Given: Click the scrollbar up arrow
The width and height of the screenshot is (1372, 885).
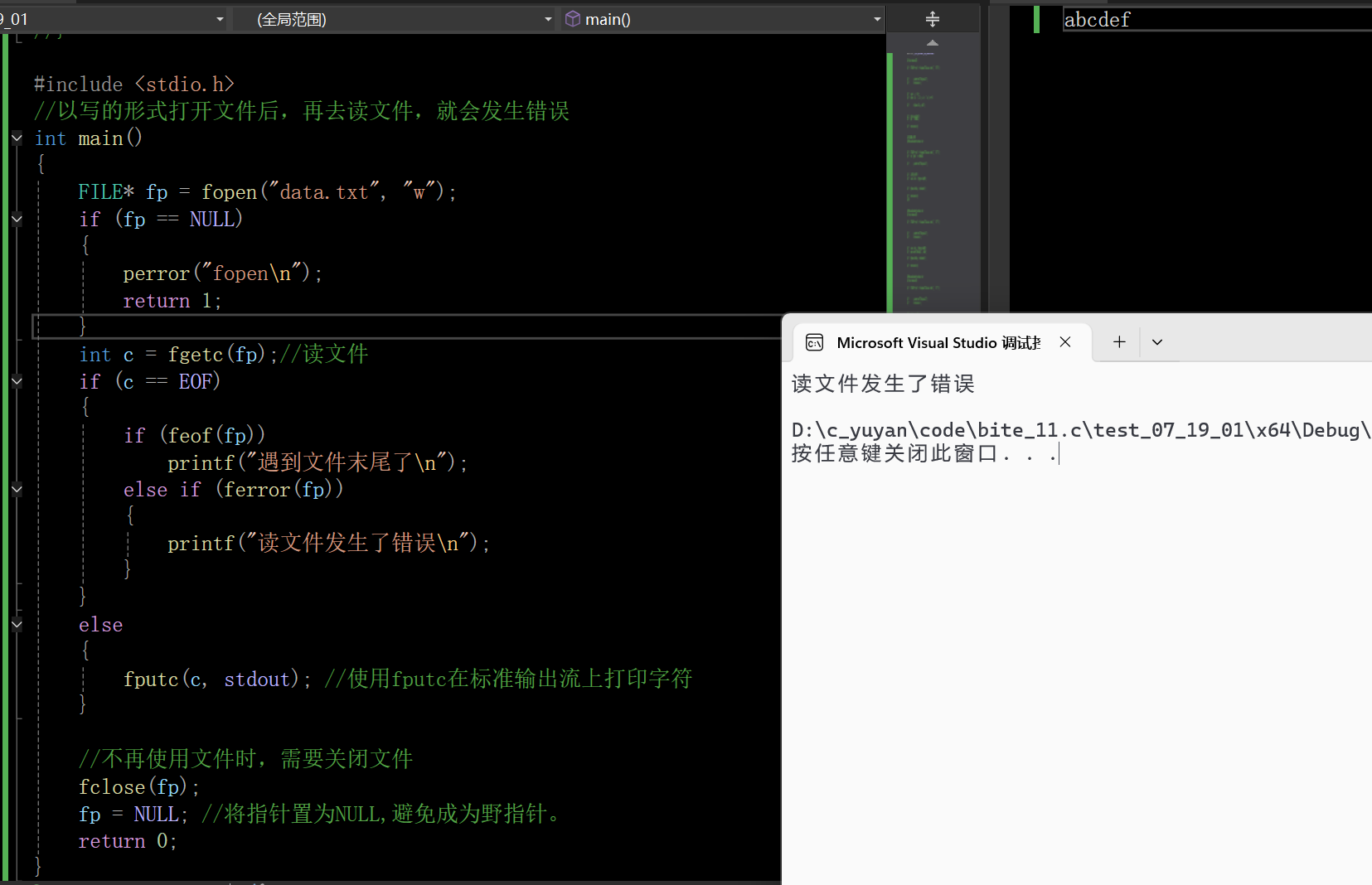Looking at the screenshot, I should click(933, 42).
